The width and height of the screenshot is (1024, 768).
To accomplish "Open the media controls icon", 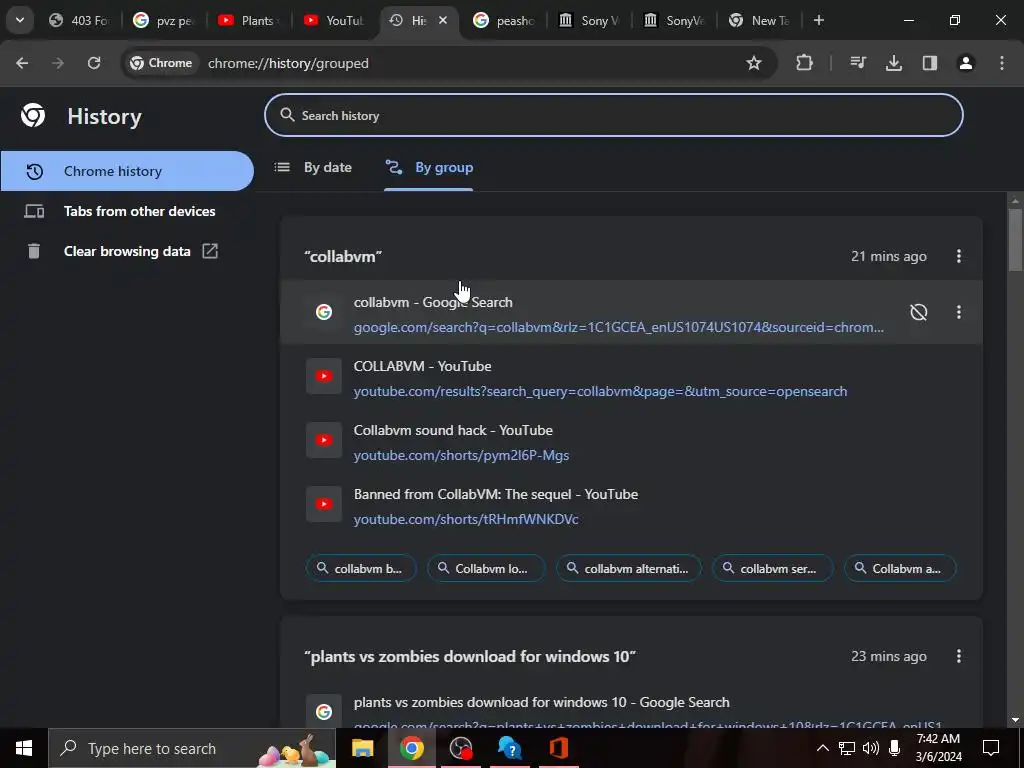I will pos(857,63).
